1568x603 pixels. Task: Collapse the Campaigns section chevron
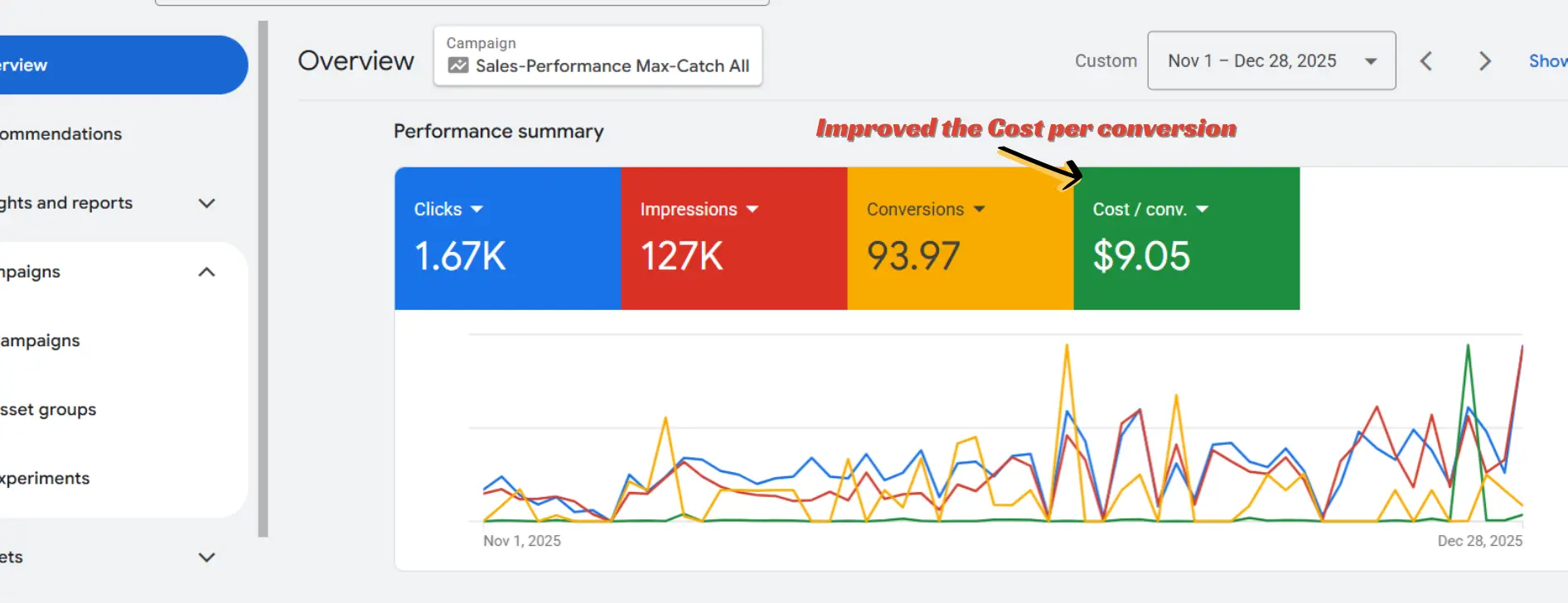[x=207, y=272]
